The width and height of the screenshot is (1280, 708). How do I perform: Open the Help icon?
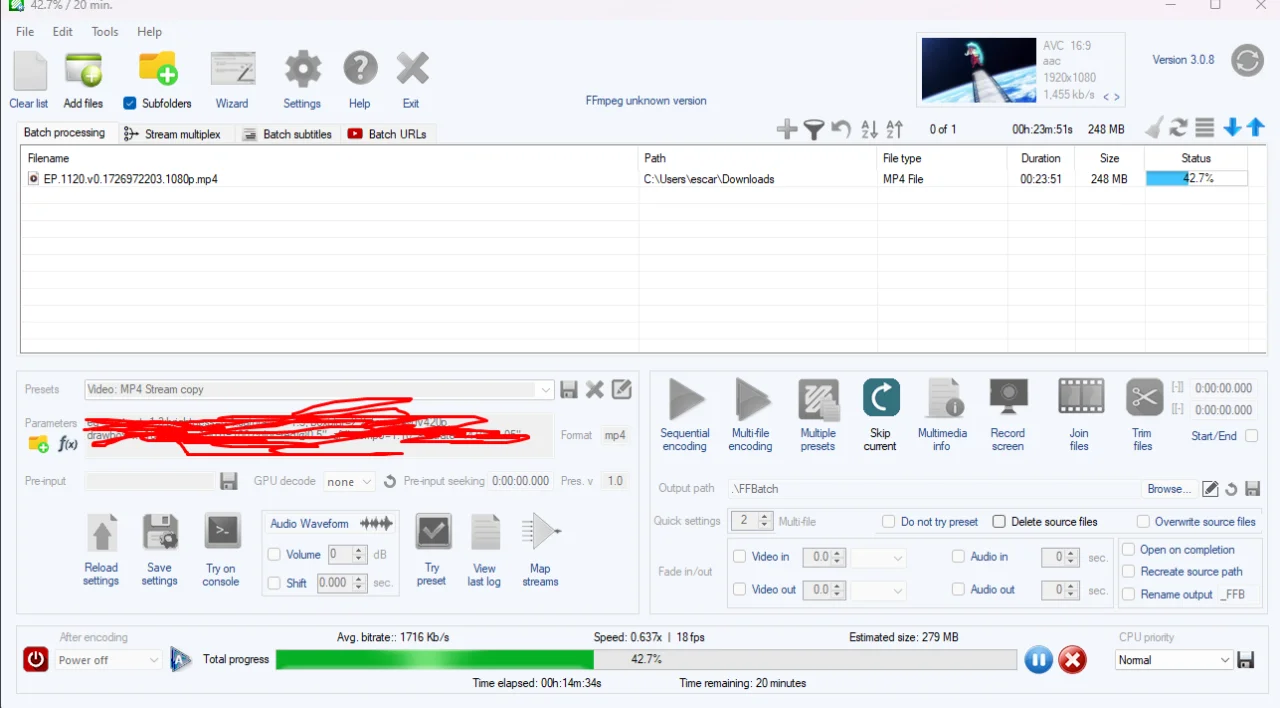pyautogui.click(x=360, y=70)
